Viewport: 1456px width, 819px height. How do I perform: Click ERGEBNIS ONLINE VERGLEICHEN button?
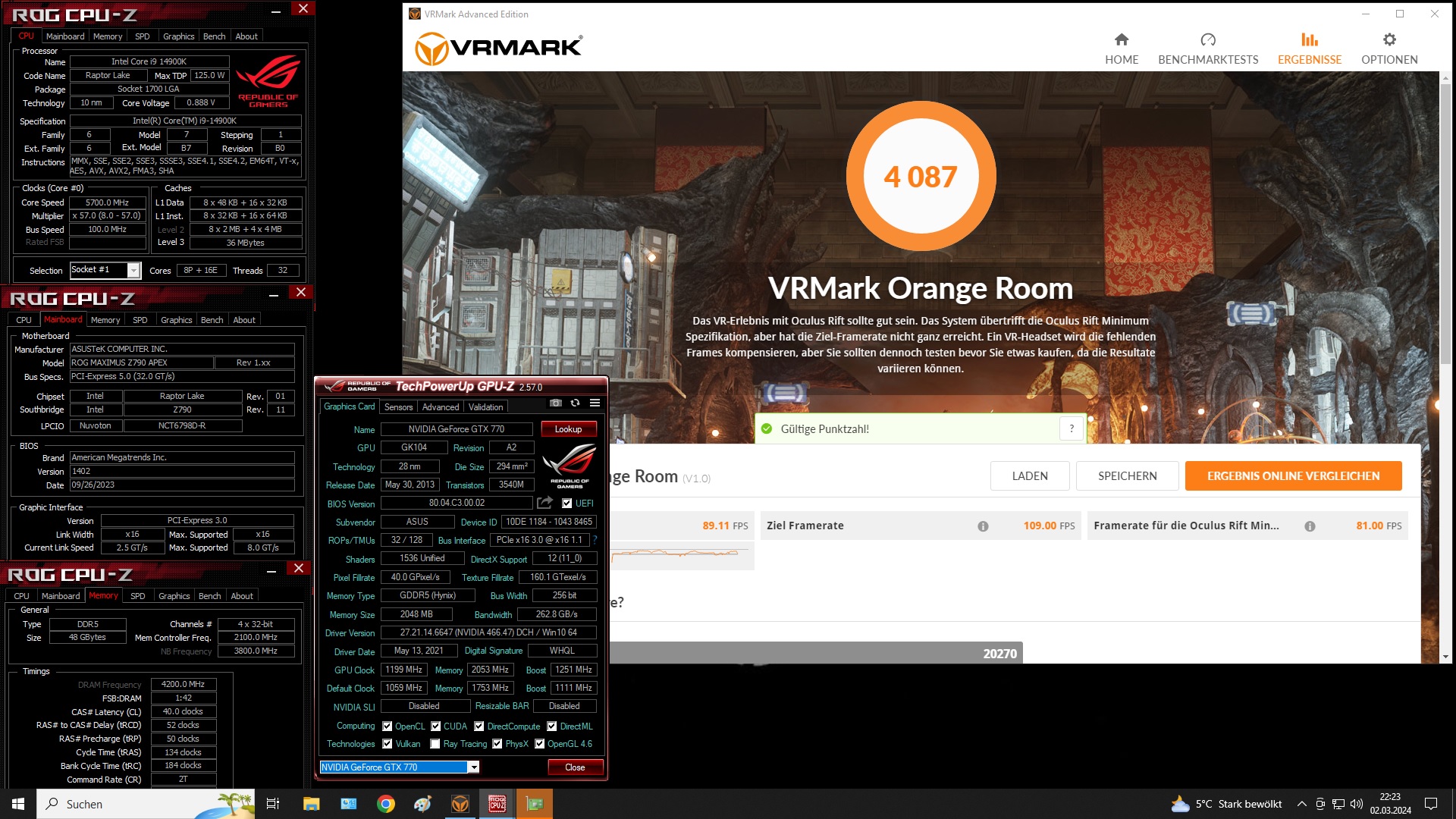pyautogui.click(x=1294, y=476)
